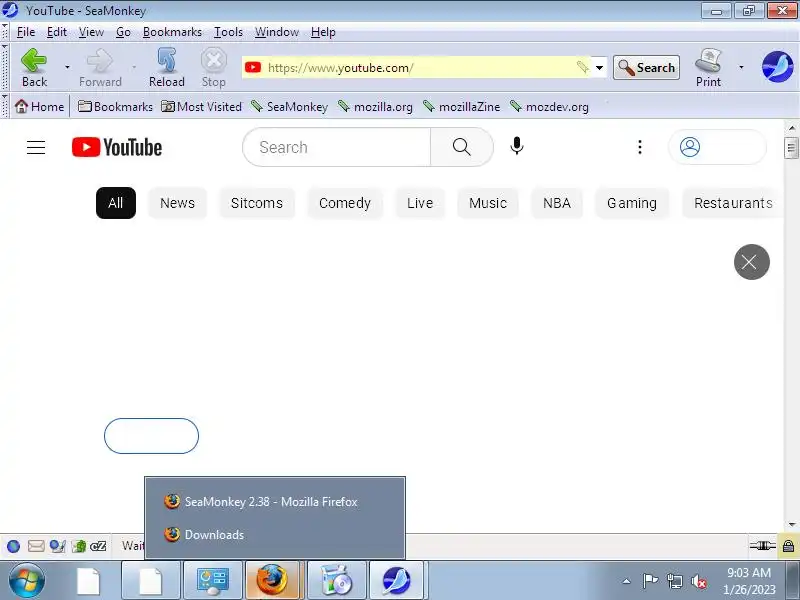Select the News filter chip
Image resolution: width=800 pixels, height=600 pixels.
point(178,203)
